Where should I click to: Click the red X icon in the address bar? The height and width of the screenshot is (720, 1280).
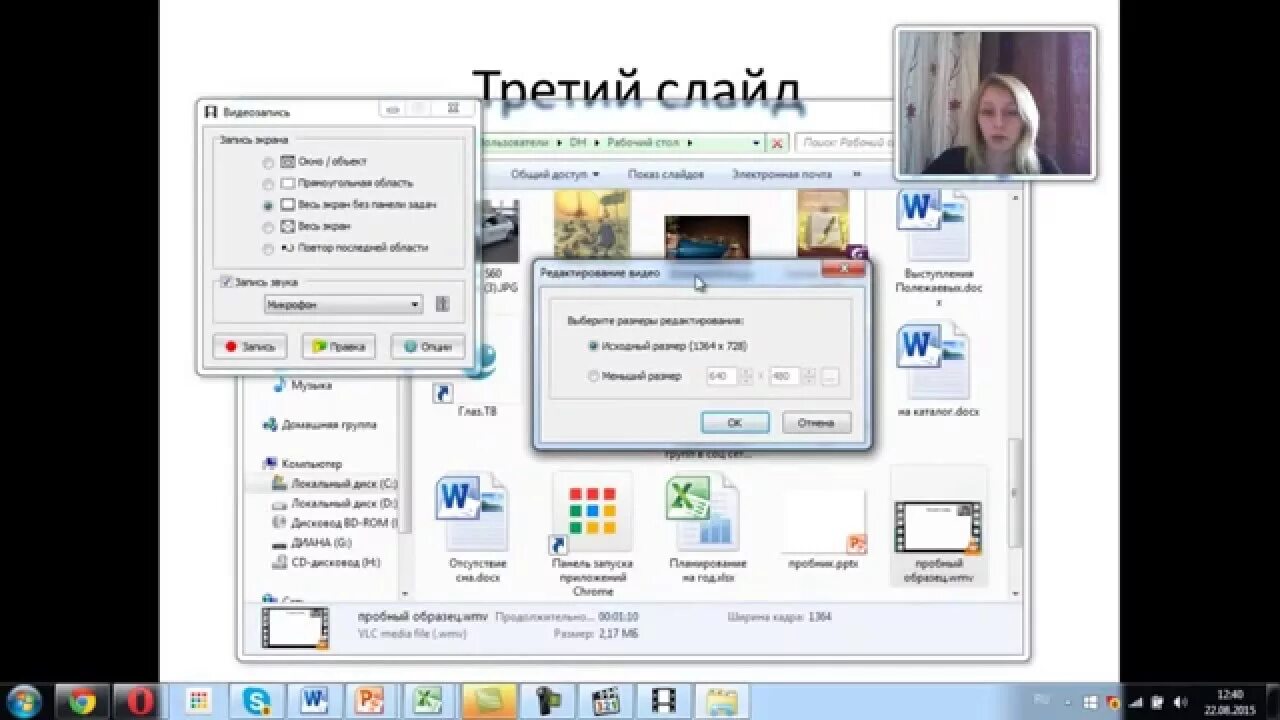776,143
